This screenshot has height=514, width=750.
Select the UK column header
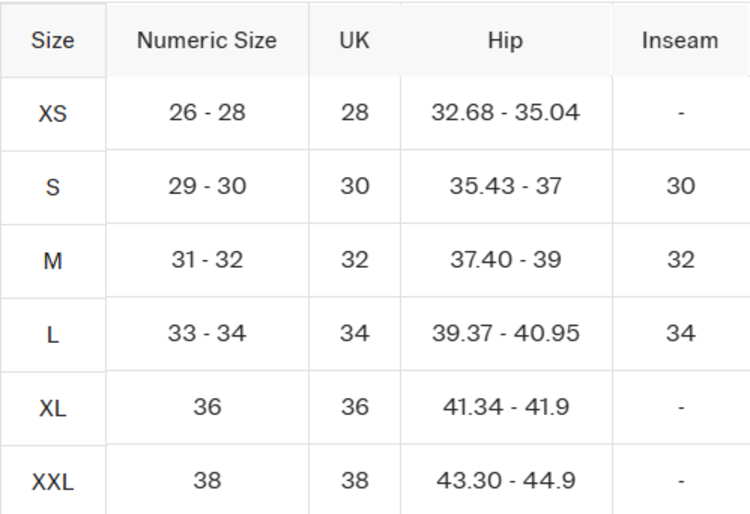(x=354, y=41)
